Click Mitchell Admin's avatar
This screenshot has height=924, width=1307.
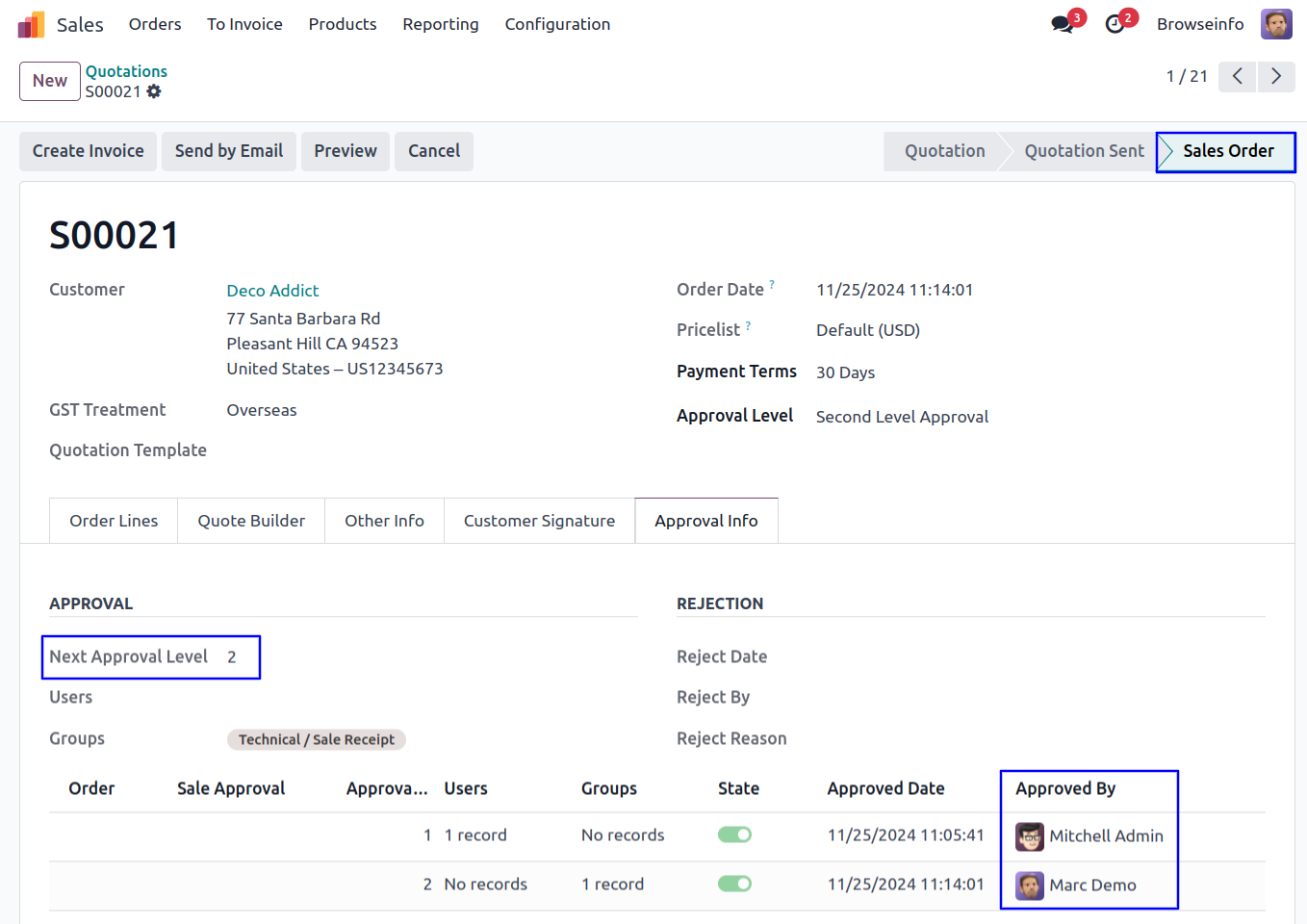pyautogui.click(x=1030, y=836)
